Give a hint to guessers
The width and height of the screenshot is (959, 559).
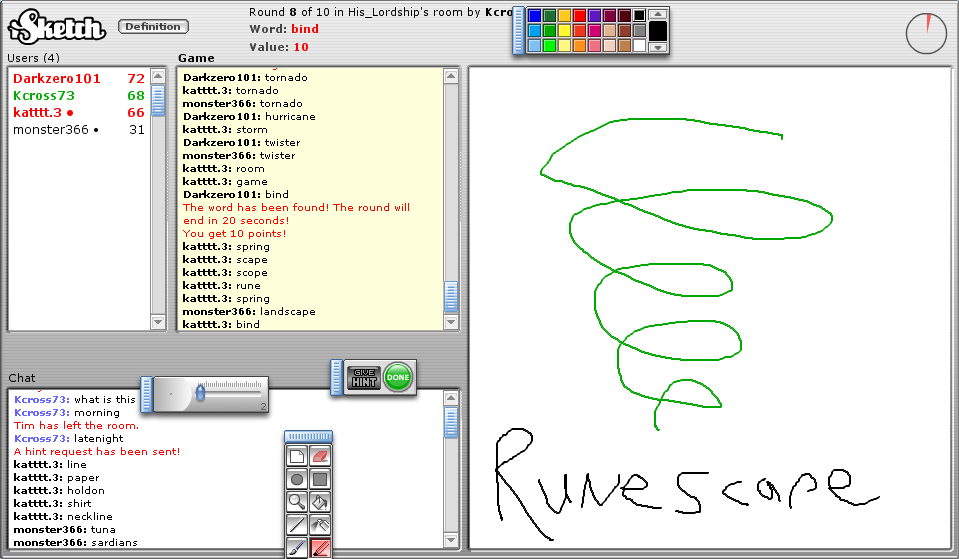click(x=364, y=377)
